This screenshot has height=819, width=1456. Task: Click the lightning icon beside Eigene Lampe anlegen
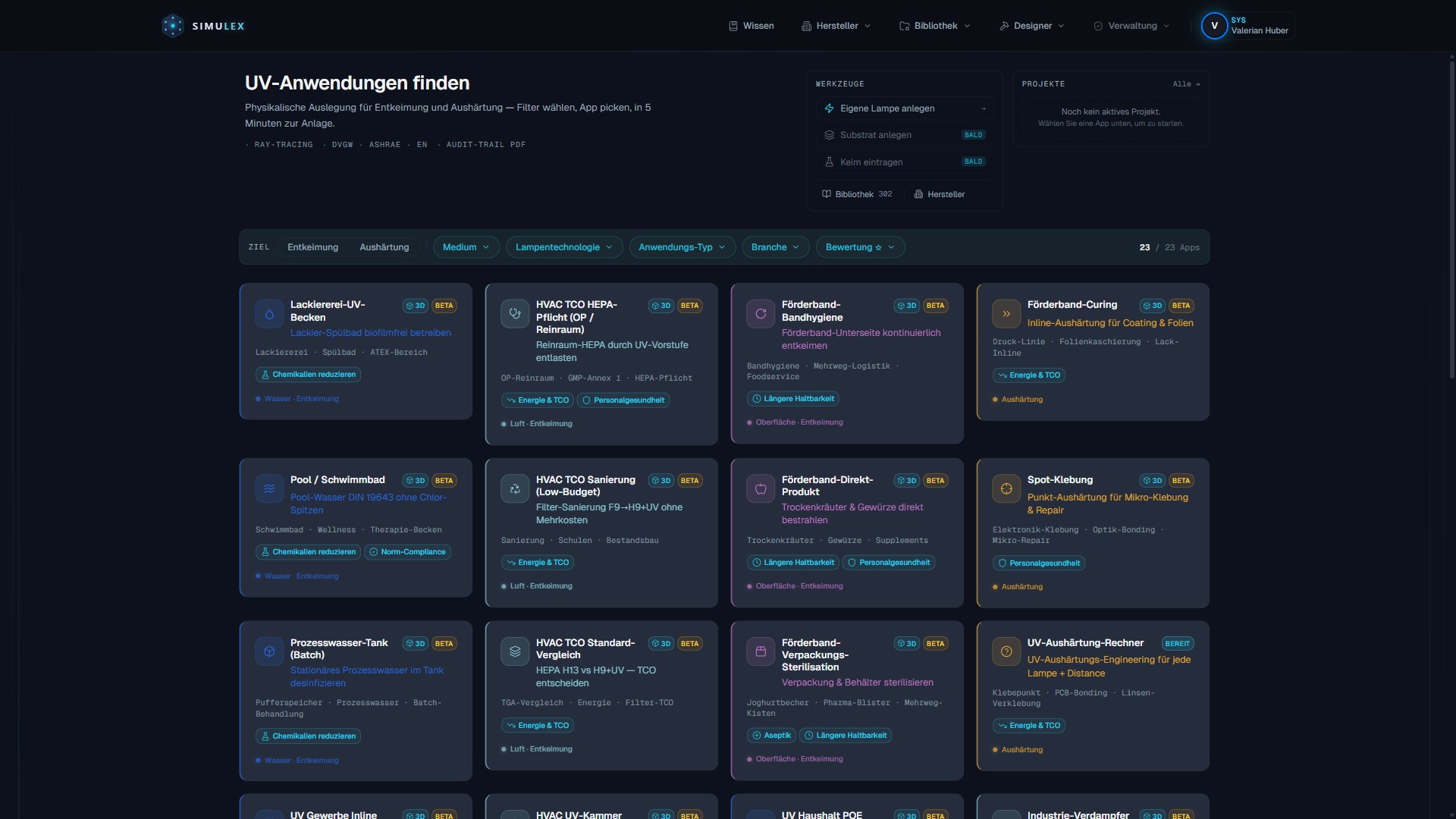coord(829,108)
